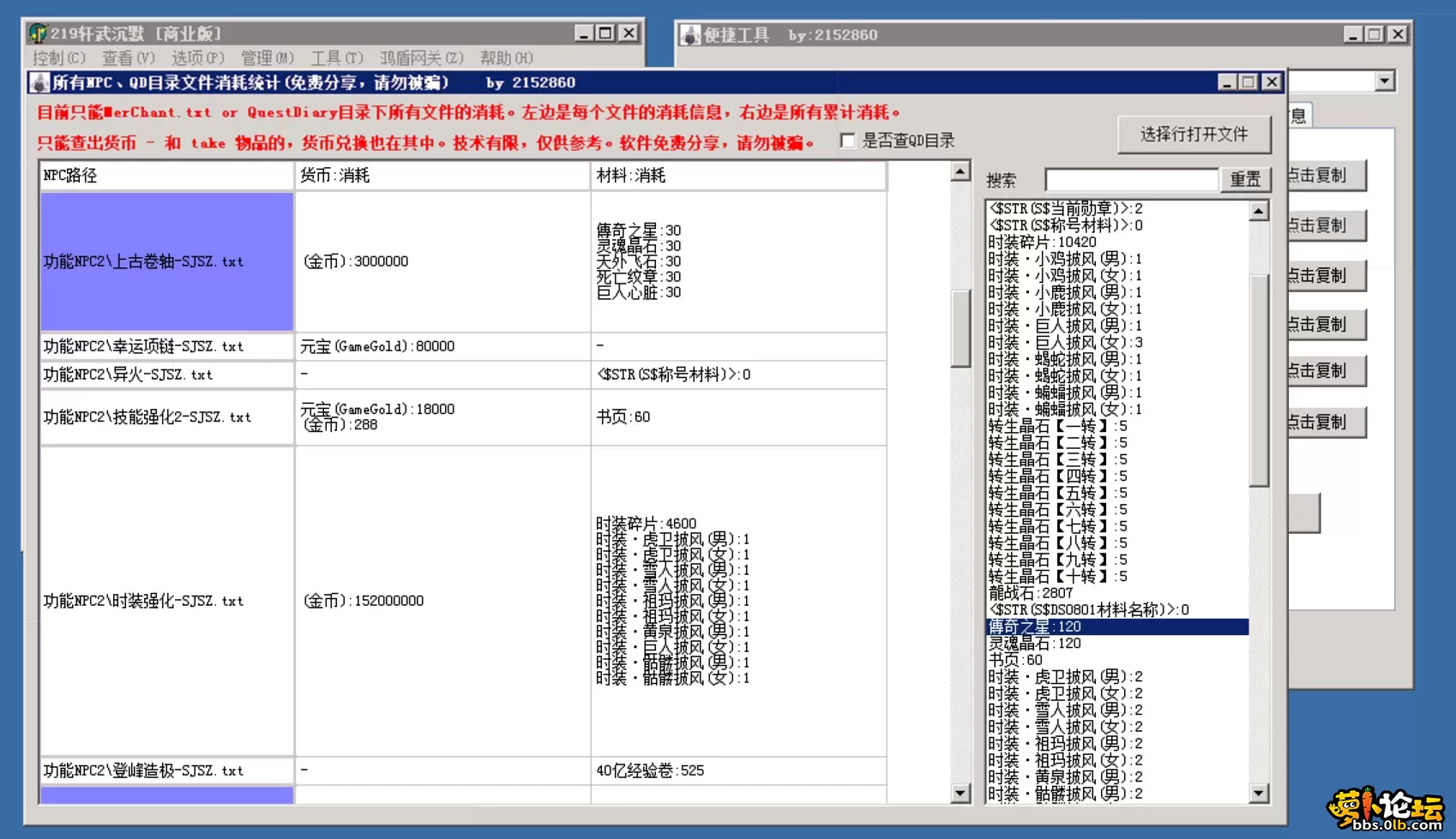Click the item list's scroll-up arrow

[1258, 211]
